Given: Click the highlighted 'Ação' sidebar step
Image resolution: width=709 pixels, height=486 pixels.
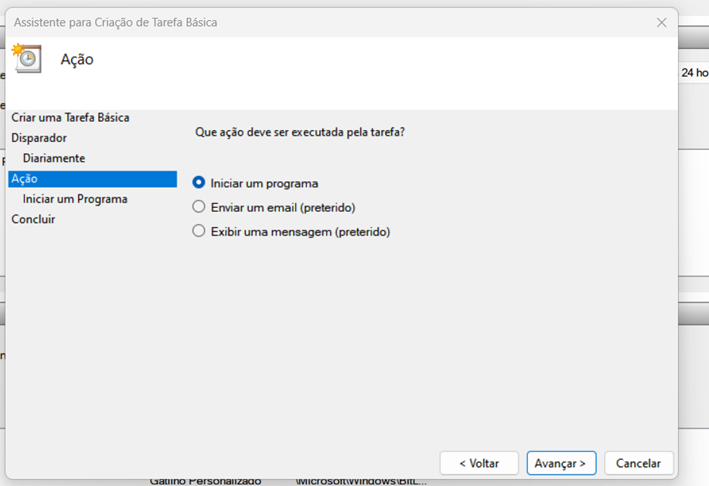Looking at the screenshot, I should tap(25, 179).
